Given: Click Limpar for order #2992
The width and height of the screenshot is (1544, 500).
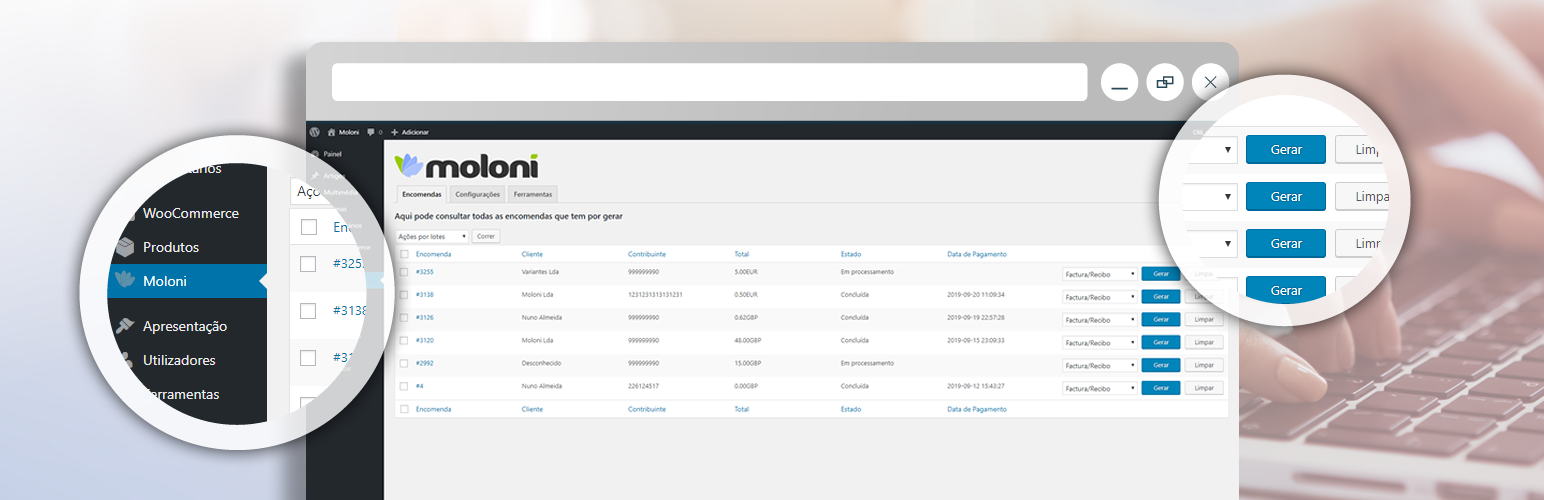Looking at the screenshot, I should click(1204, 365).
